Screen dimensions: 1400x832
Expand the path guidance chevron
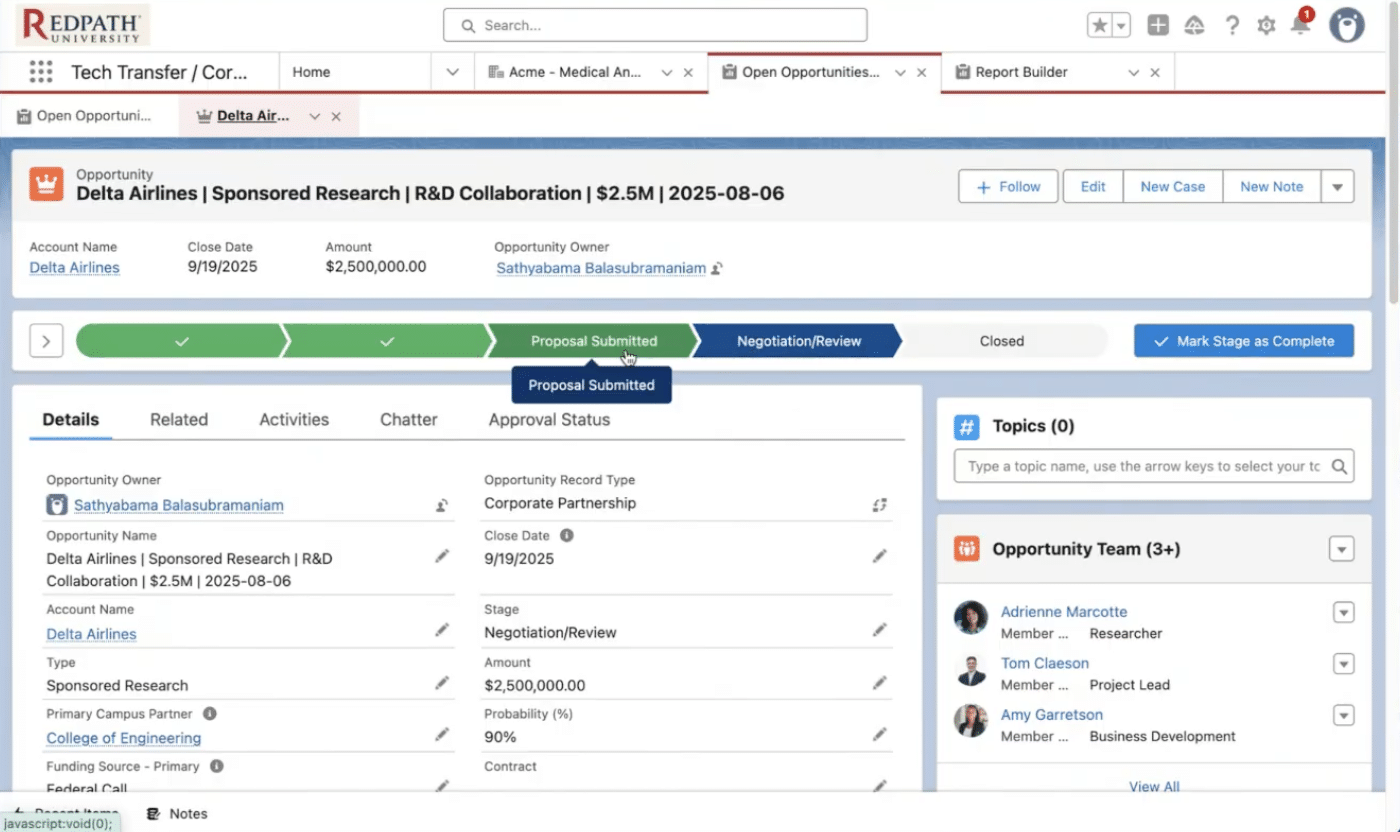(x=46, y=341)
